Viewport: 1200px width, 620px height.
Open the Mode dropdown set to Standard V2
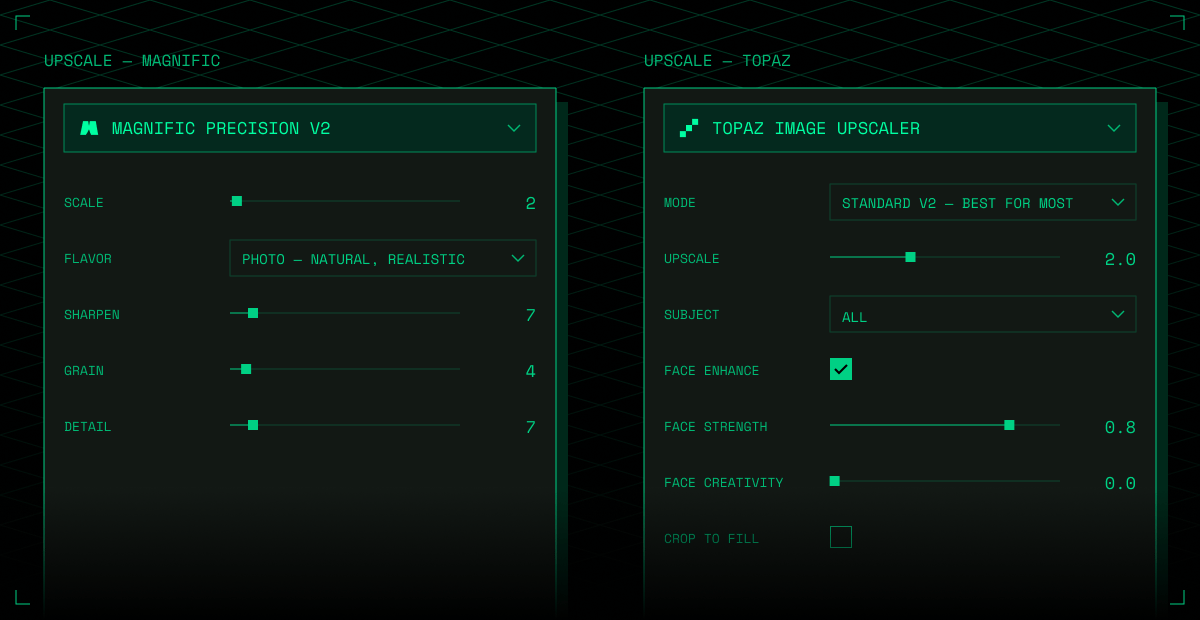[983, 202]
